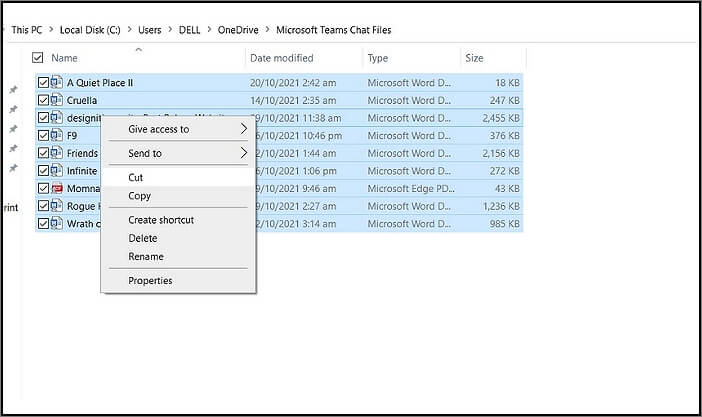Click the Rogue document file icon

tap(57, 206)
